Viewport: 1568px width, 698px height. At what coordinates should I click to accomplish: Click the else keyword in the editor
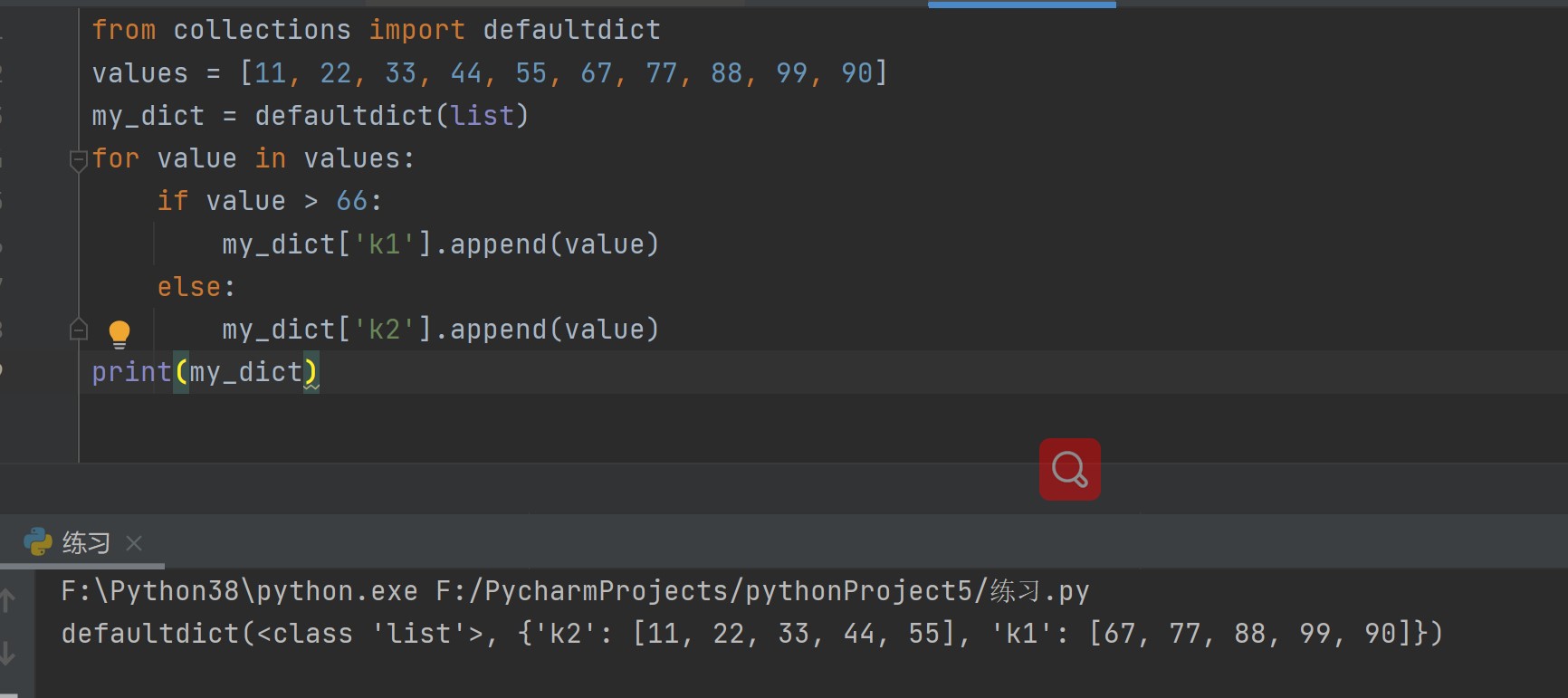[x=189, y=287]
